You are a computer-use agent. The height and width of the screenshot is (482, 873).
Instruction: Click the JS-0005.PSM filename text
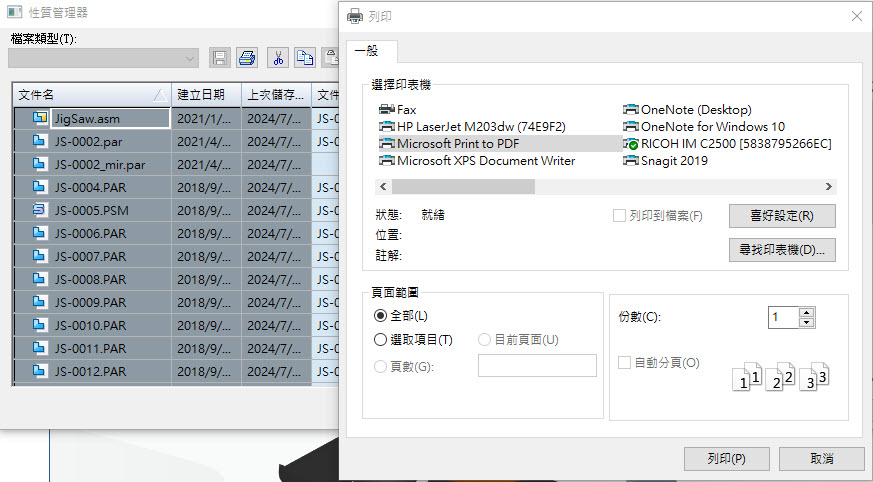[x=92, y=210]
